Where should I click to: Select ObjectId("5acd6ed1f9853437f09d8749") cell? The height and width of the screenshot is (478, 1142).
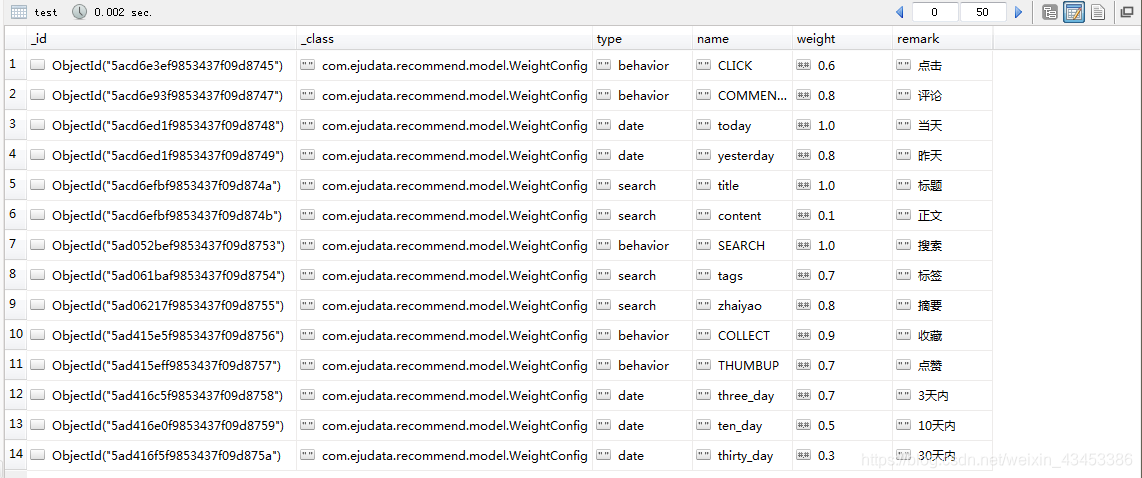click(161, 156)
